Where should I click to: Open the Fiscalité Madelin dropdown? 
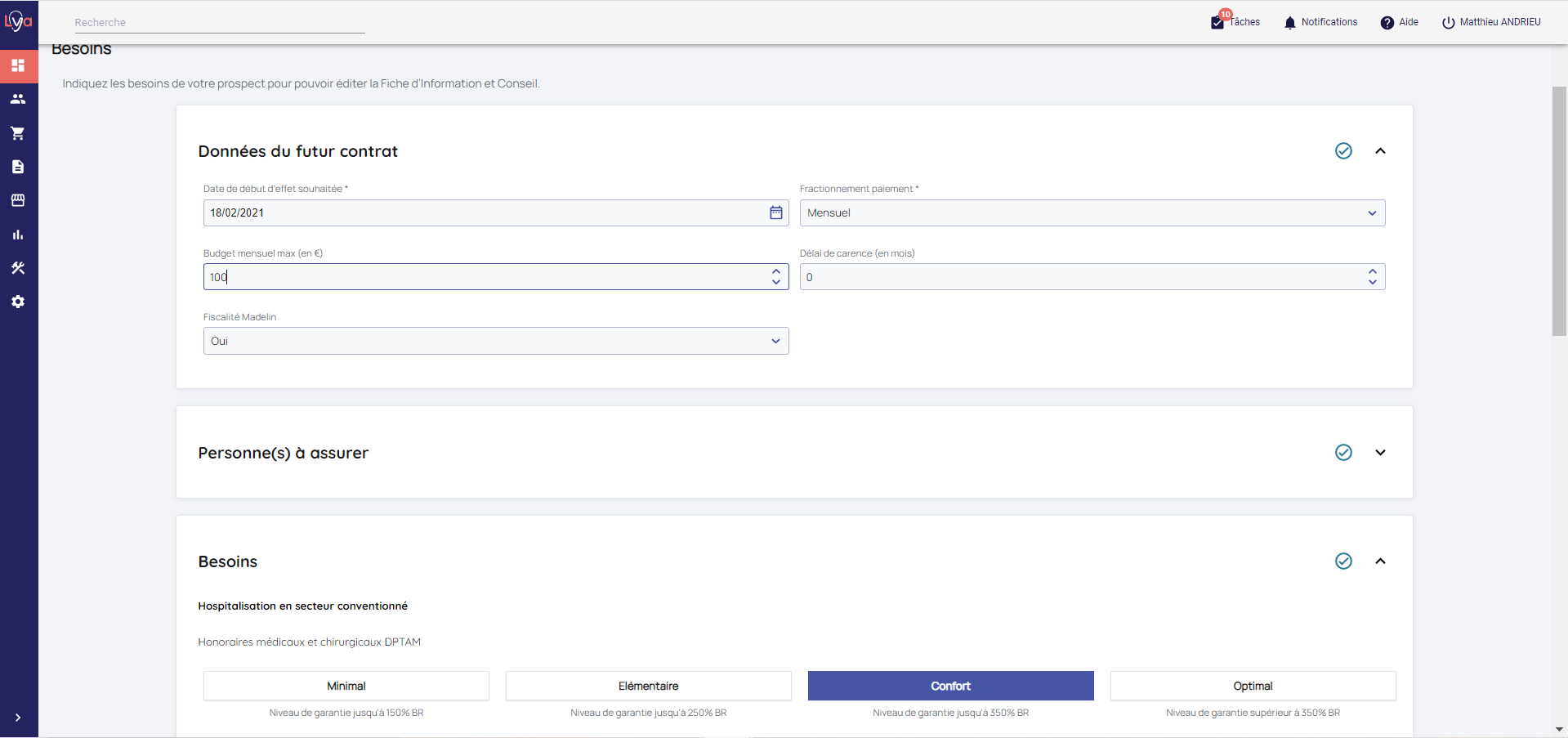[495, 341]
